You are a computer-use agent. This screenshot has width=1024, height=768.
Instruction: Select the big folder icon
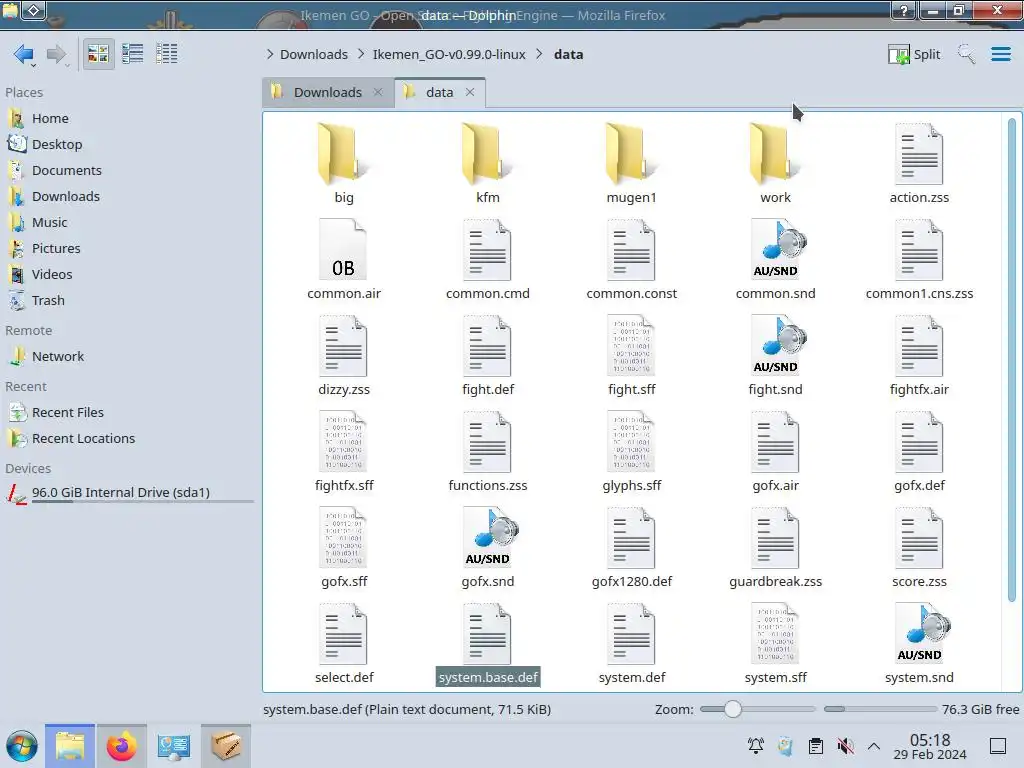(x=342, y=154)
